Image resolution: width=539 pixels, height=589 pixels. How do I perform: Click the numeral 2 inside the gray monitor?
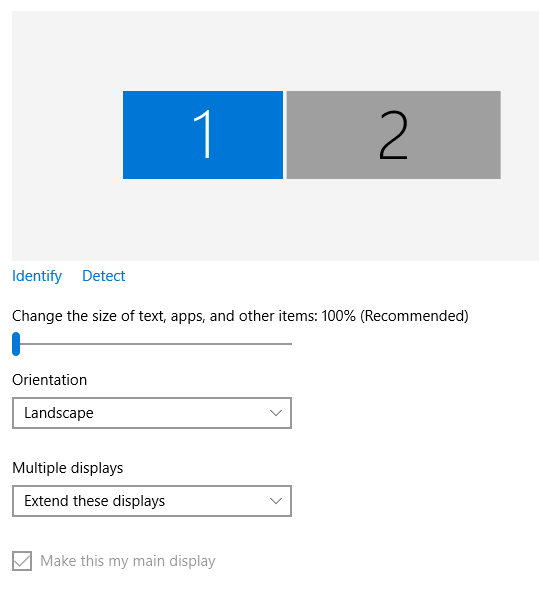(393, 135)
